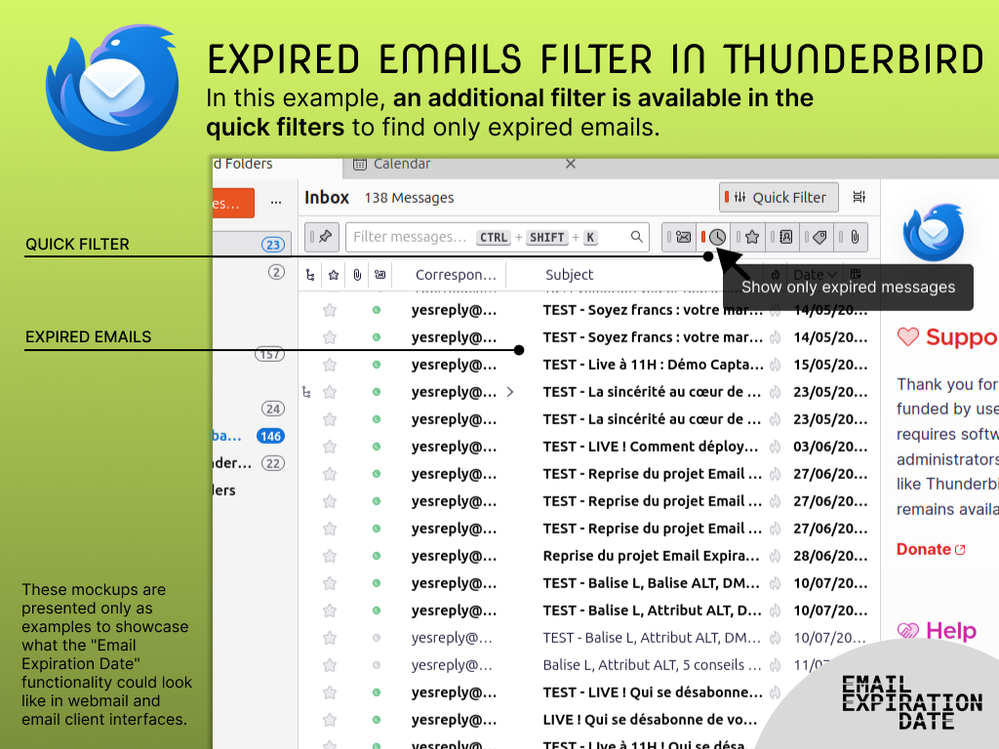Sort by the Subject column header
This screenshot has width=999, height=749.
[x=569, y=275]
